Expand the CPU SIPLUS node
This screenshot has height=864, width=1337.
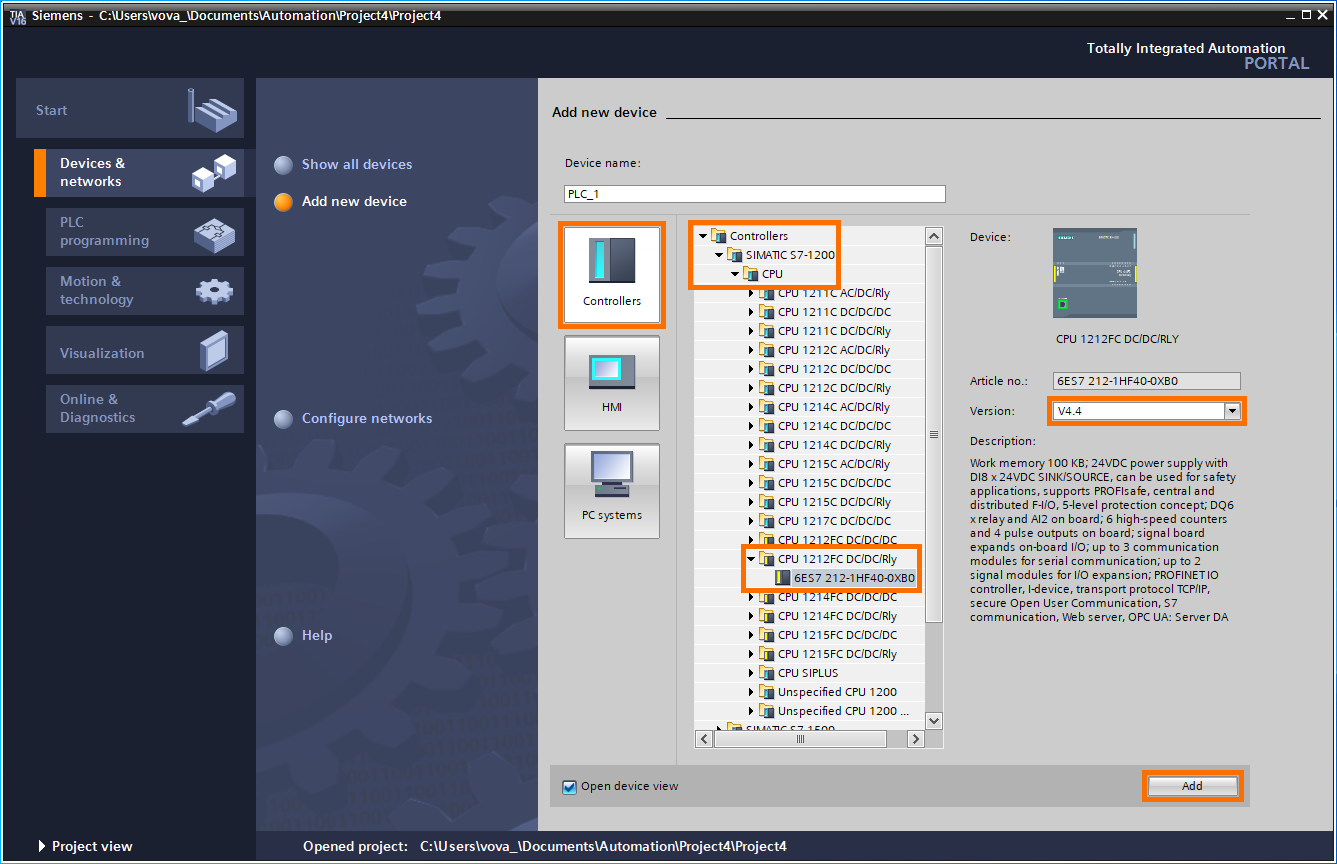[751, 673]
